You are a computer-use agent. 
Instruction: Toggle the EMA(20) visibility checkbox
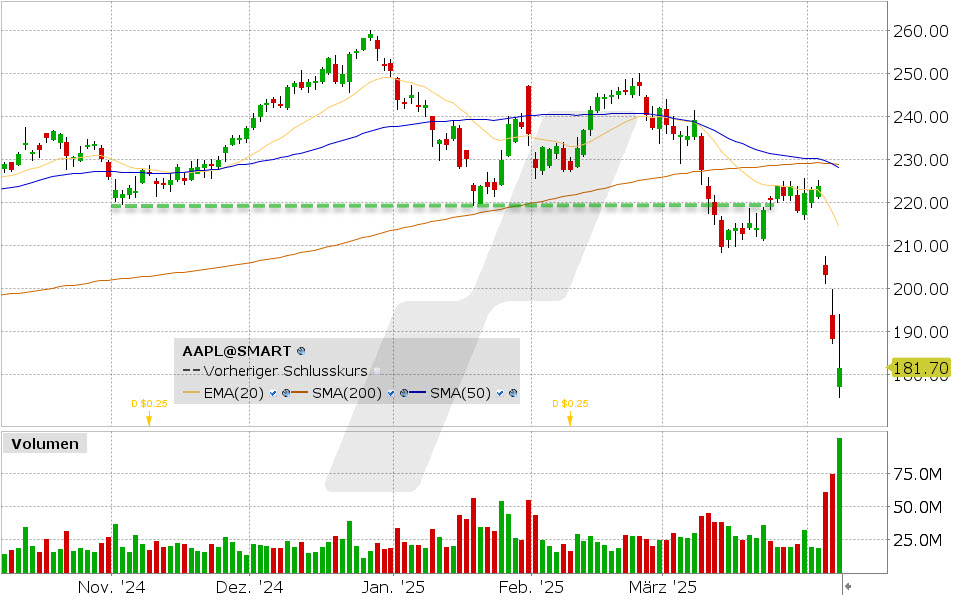coord(273,393)
